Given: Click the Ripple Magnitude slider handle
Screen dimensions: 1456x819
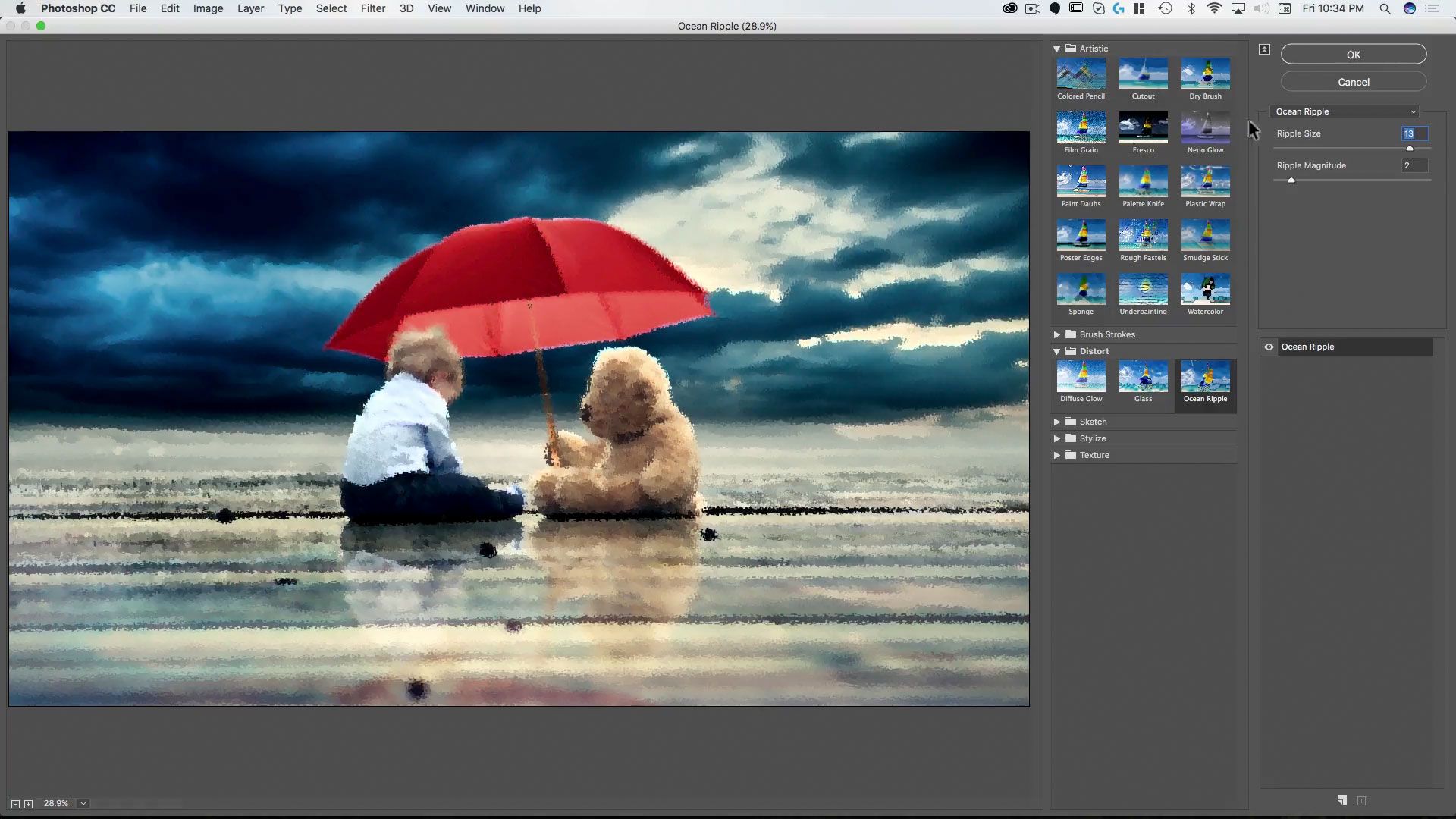Looking at the screenshot, I should point(1291,180).
